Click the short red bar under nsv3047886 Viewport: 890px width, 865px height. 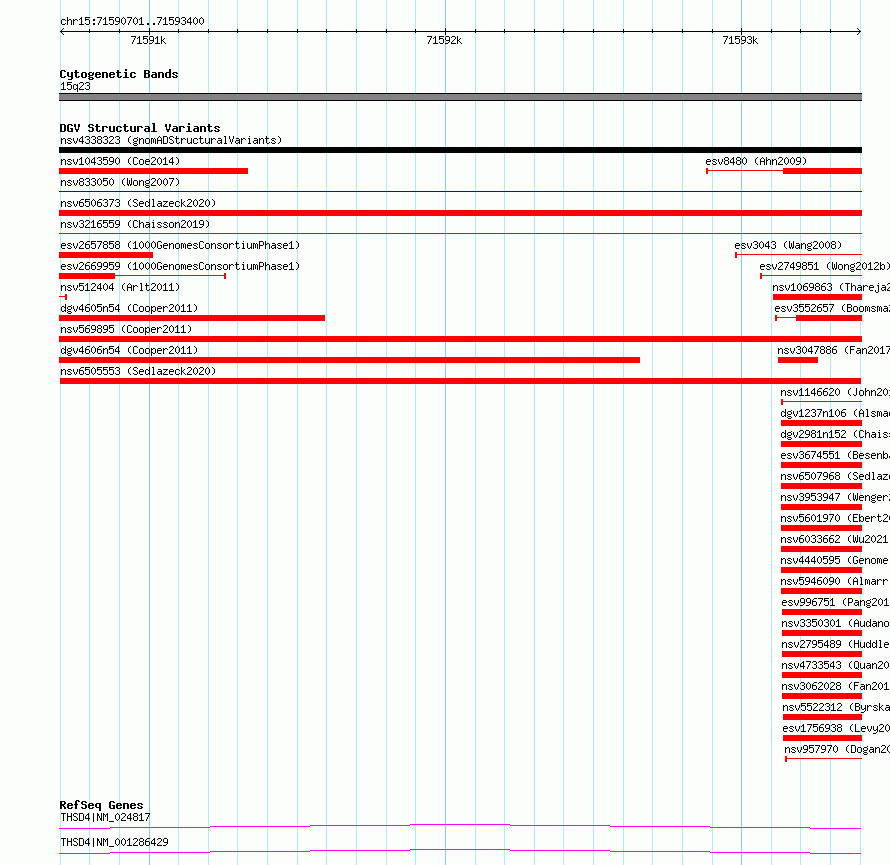[x=797, y=360]
